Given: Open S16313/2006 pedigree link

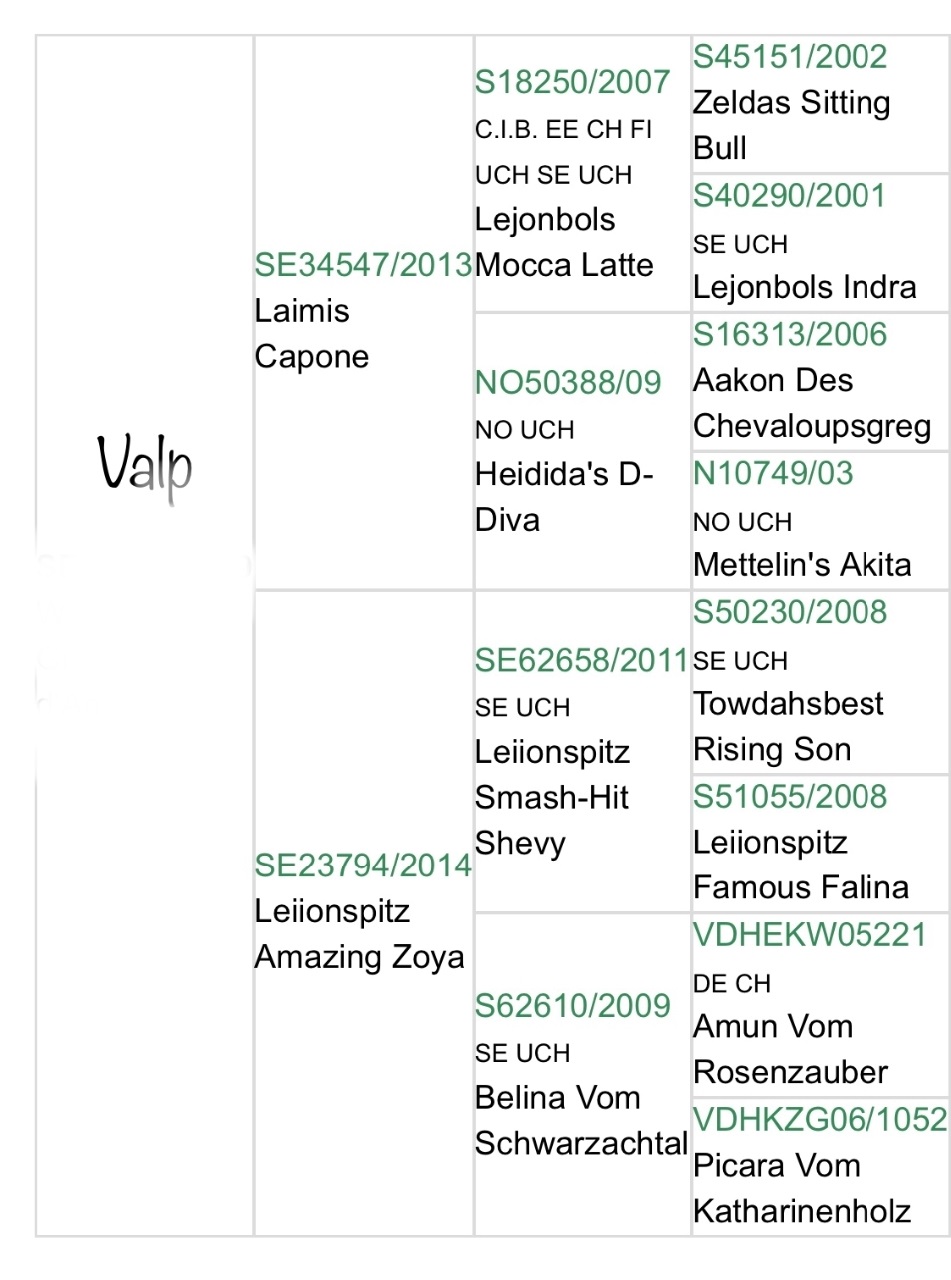Looking at the screenshot, I should [x=790, y=334].
